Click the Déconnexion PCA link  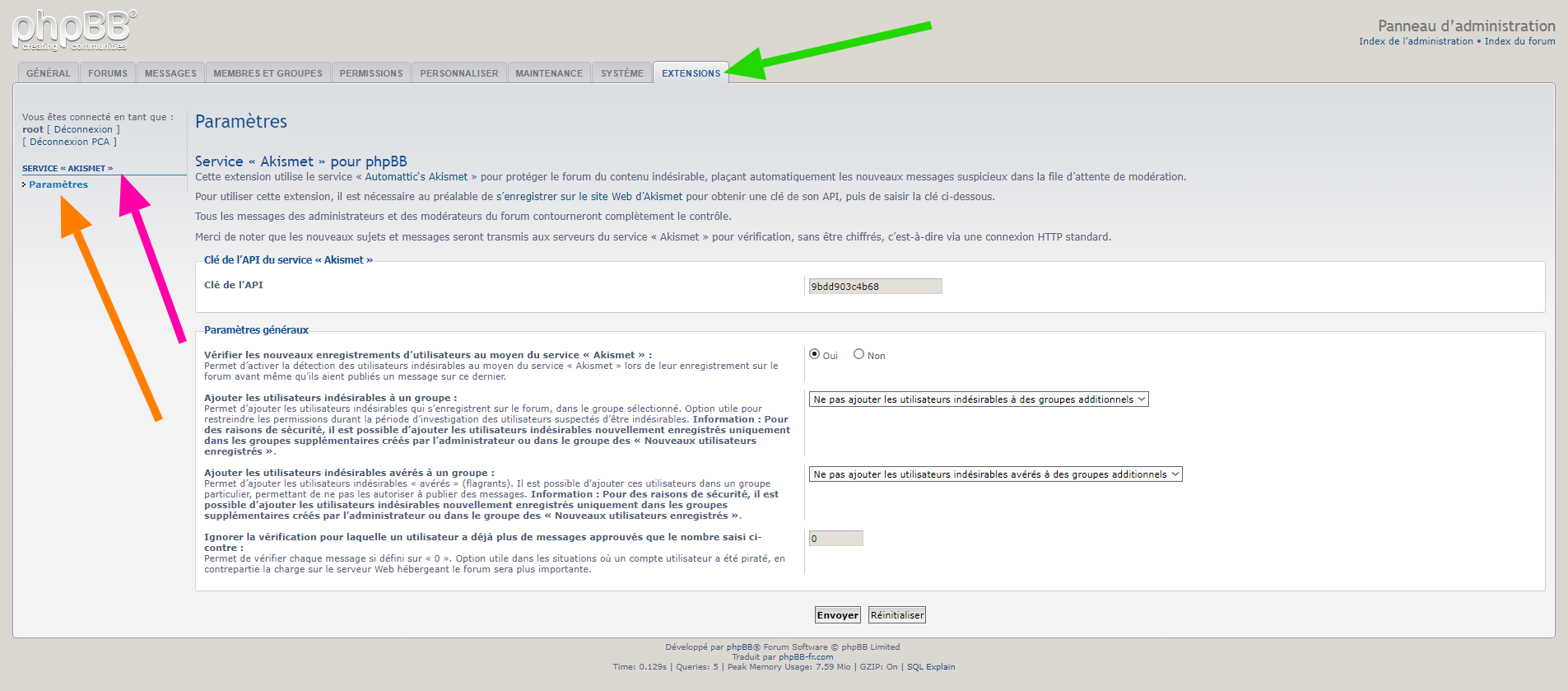(x=69, y=142)
